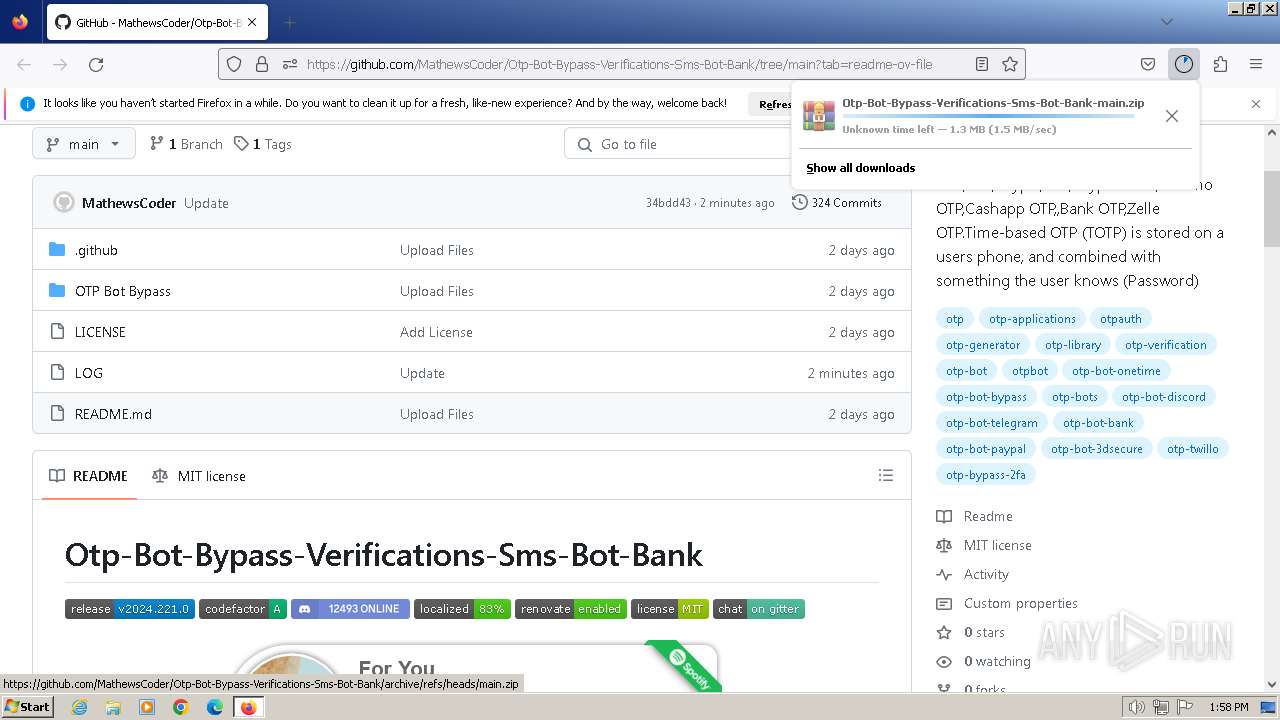Toggle reader view icon in address bar
This screenshot has height=720, width=1280.
coord(982,64)
